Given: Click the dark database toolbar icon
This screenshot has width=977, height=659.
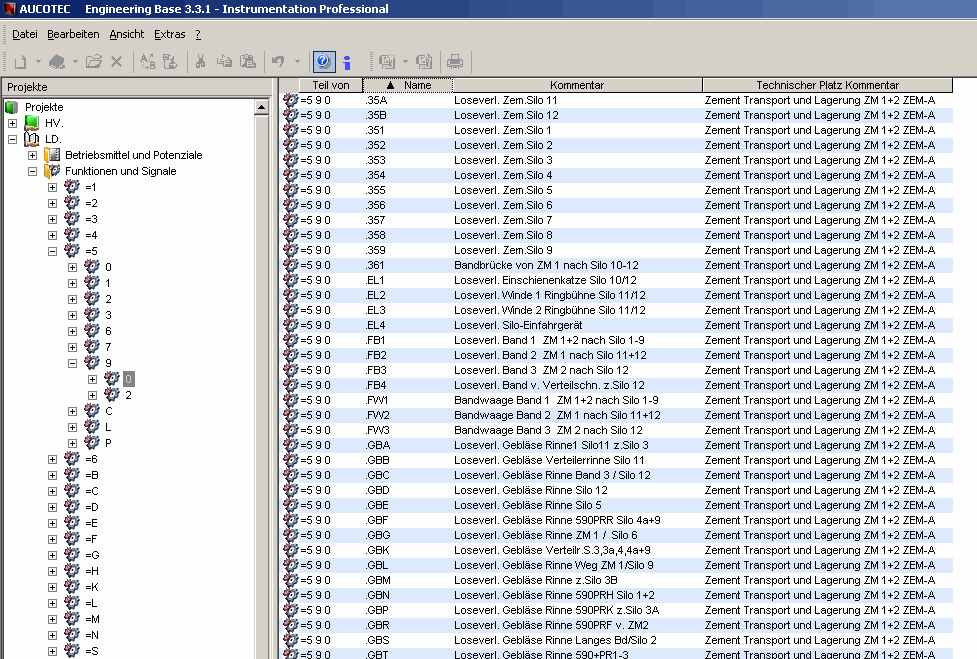Looking at the screenshot, I should [x=57, y=62].
